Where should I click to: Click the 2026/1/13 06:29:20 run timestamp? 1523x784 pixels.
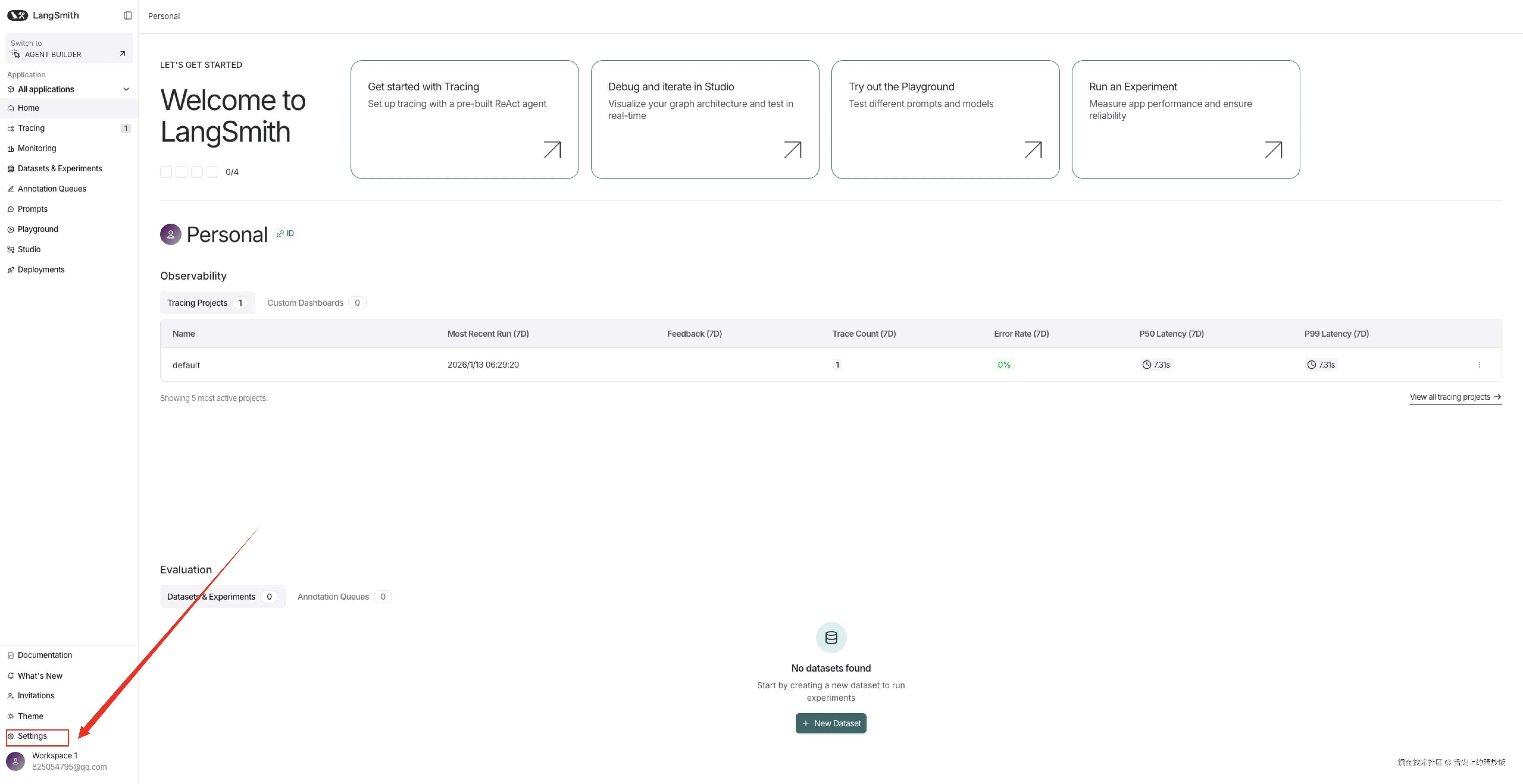(483, 365)
